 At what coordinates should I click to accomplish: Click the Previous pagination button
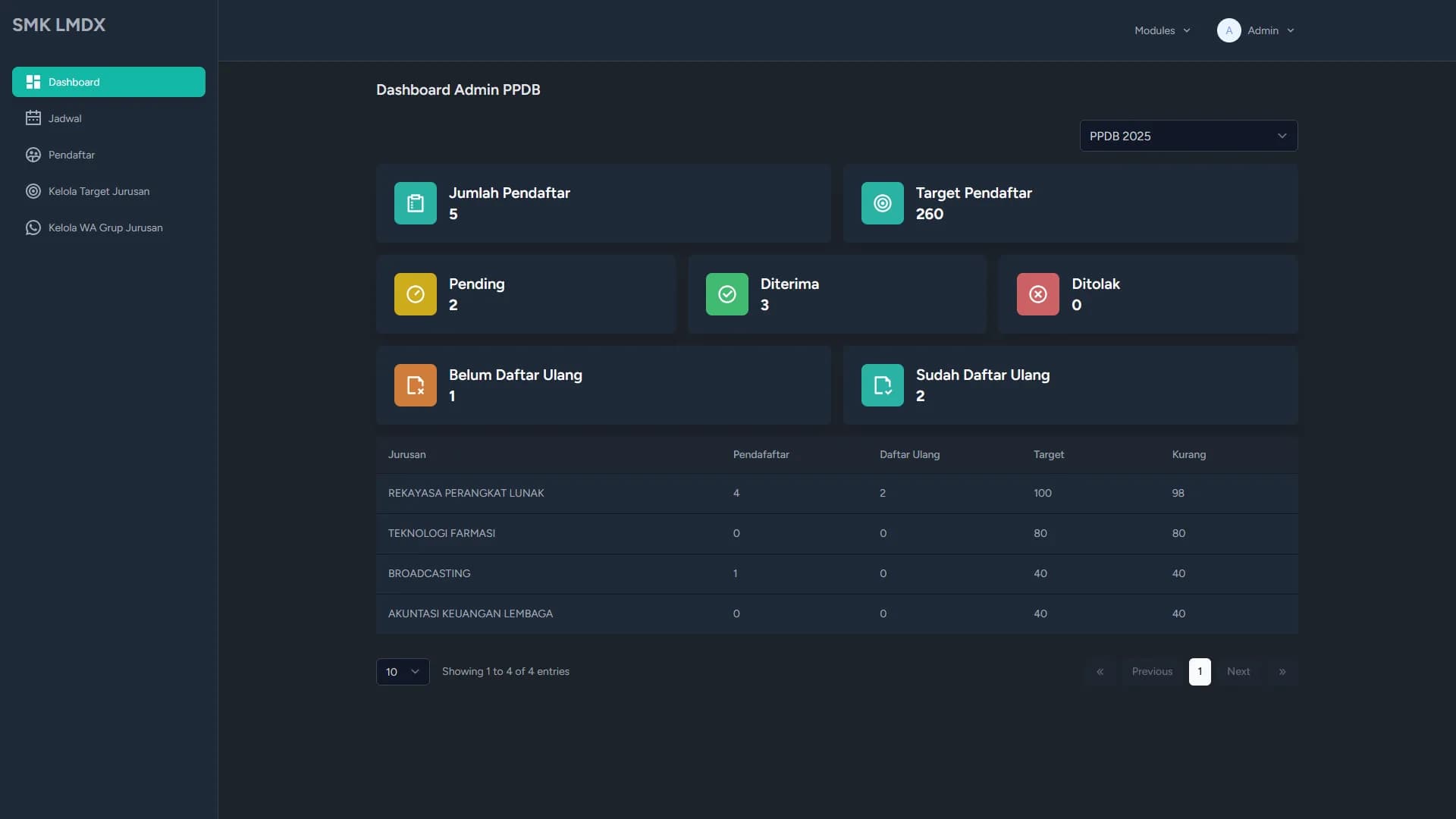click(1151, 672)
